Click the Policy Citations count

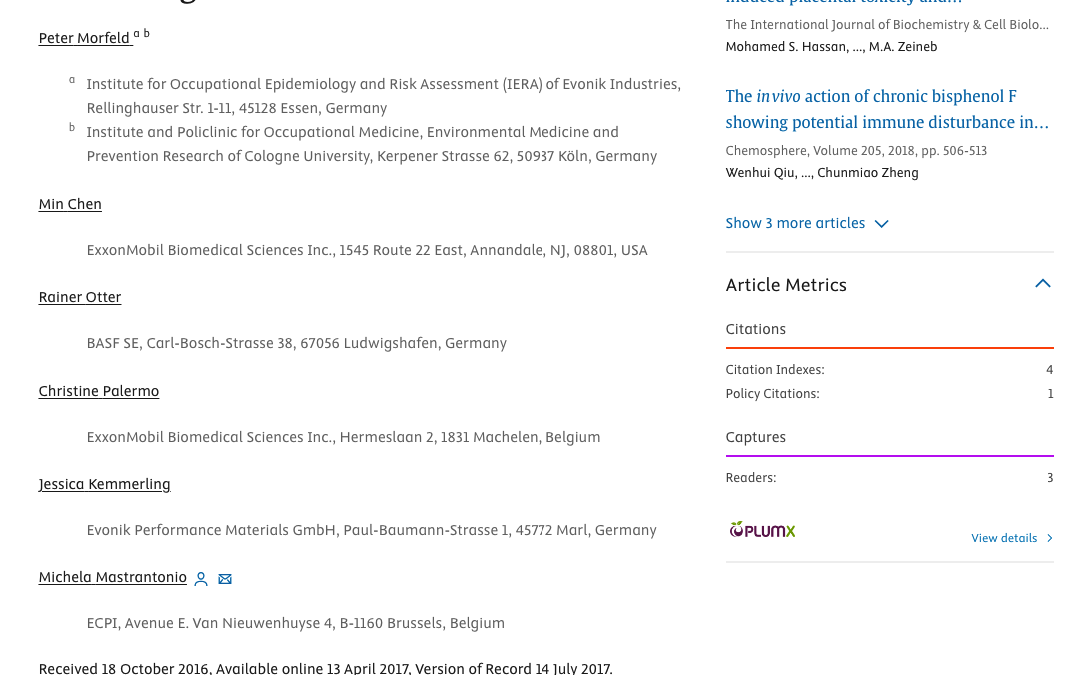coord(1050,394)
